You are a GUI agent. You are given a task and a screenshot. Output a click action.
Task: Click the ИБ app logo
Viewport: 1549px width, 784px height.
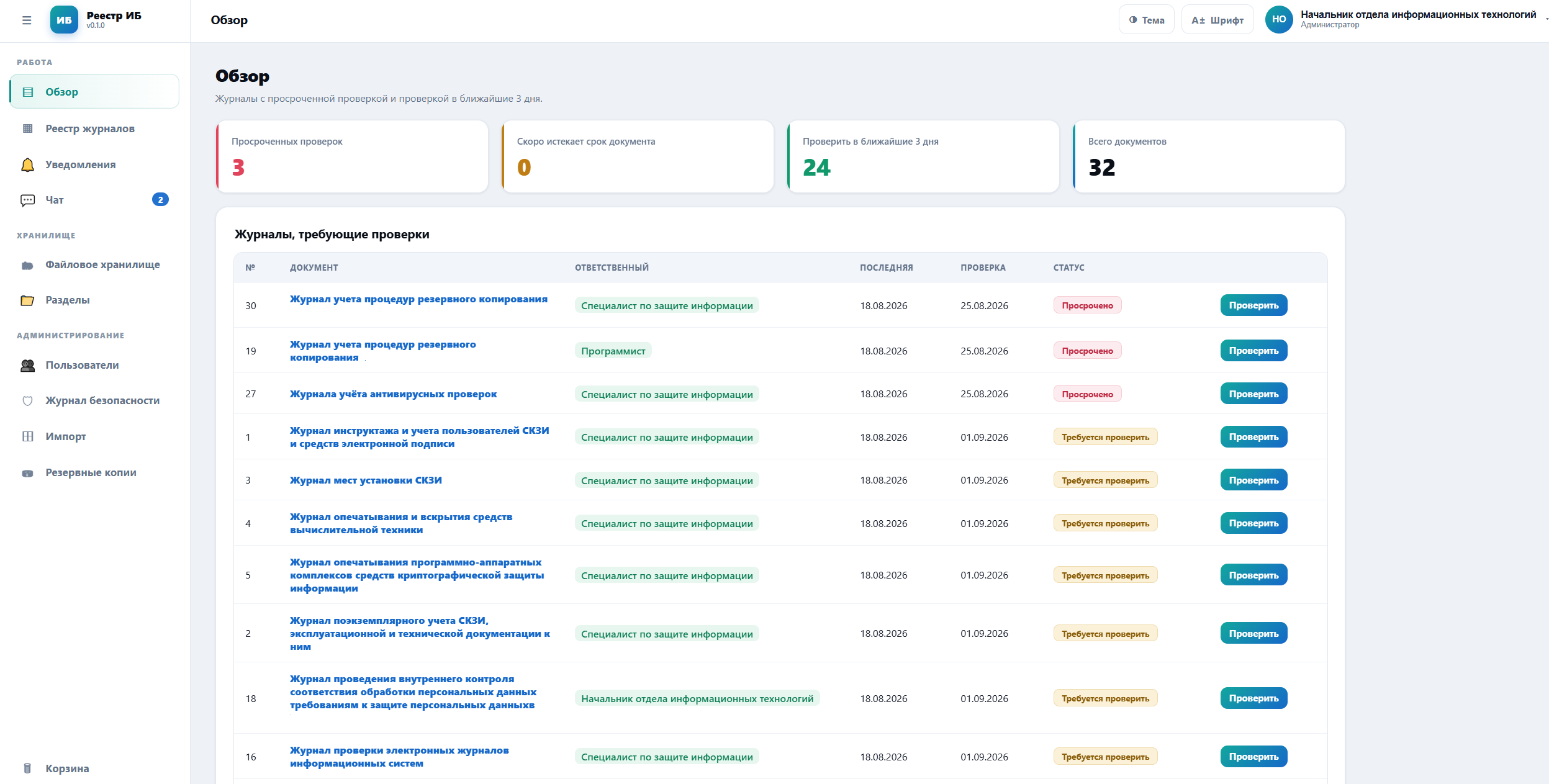64,20
